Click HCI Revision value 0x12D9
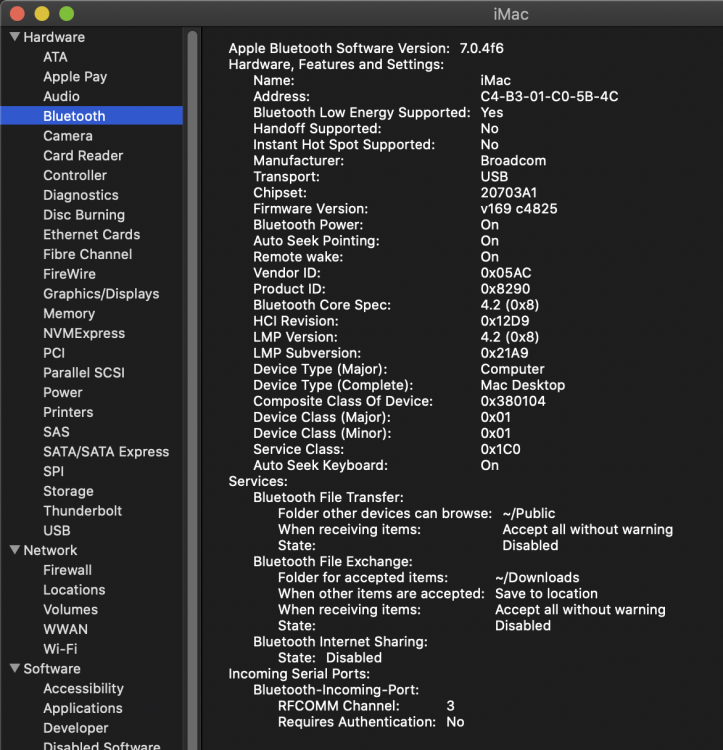 point(505,321)
